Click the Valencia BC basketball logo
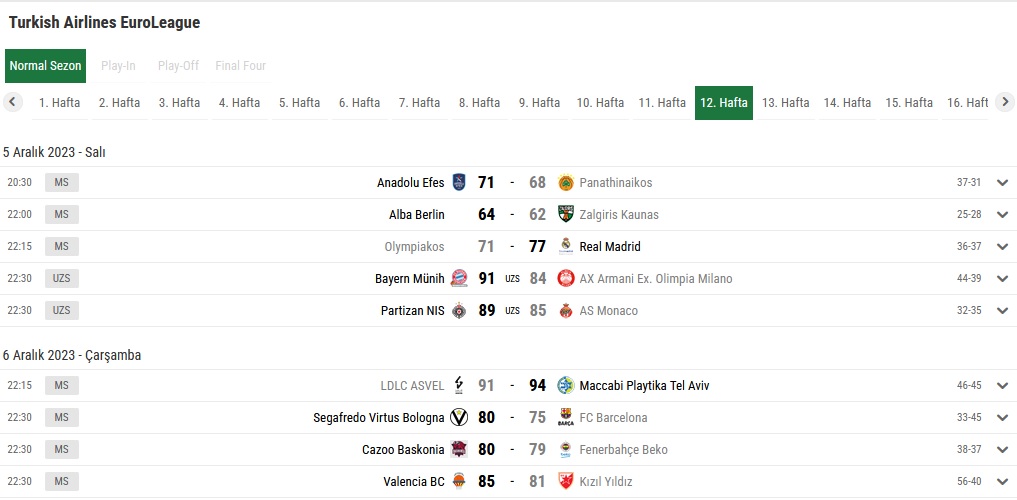 pos(459,481)
